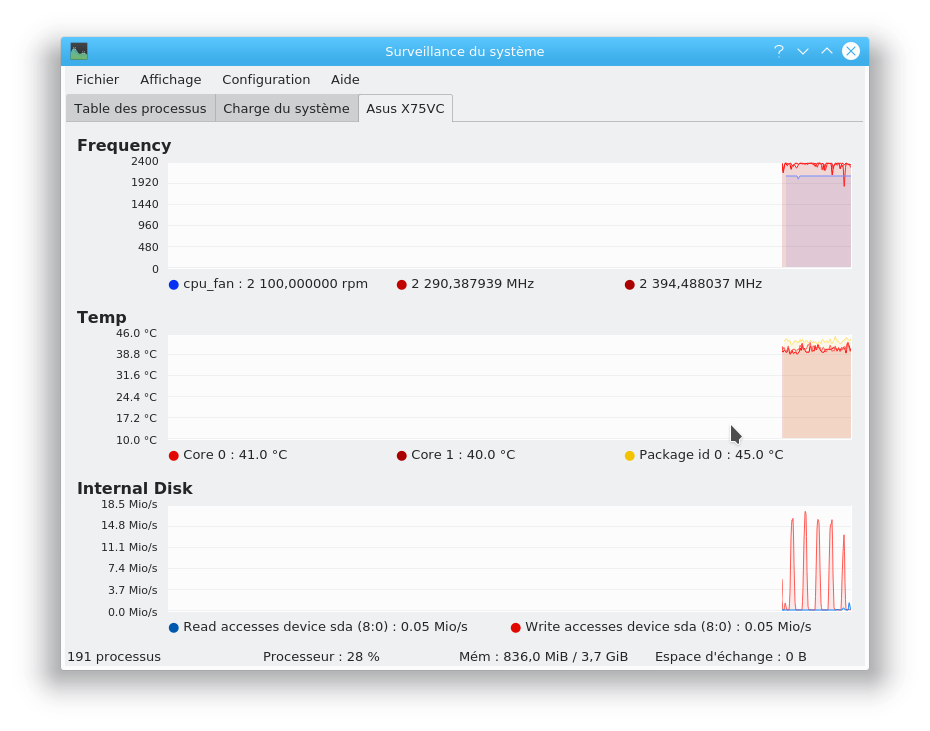Click the Surveillance du système window title
This screenshot has height=731, width=930.
click(465, 52)
